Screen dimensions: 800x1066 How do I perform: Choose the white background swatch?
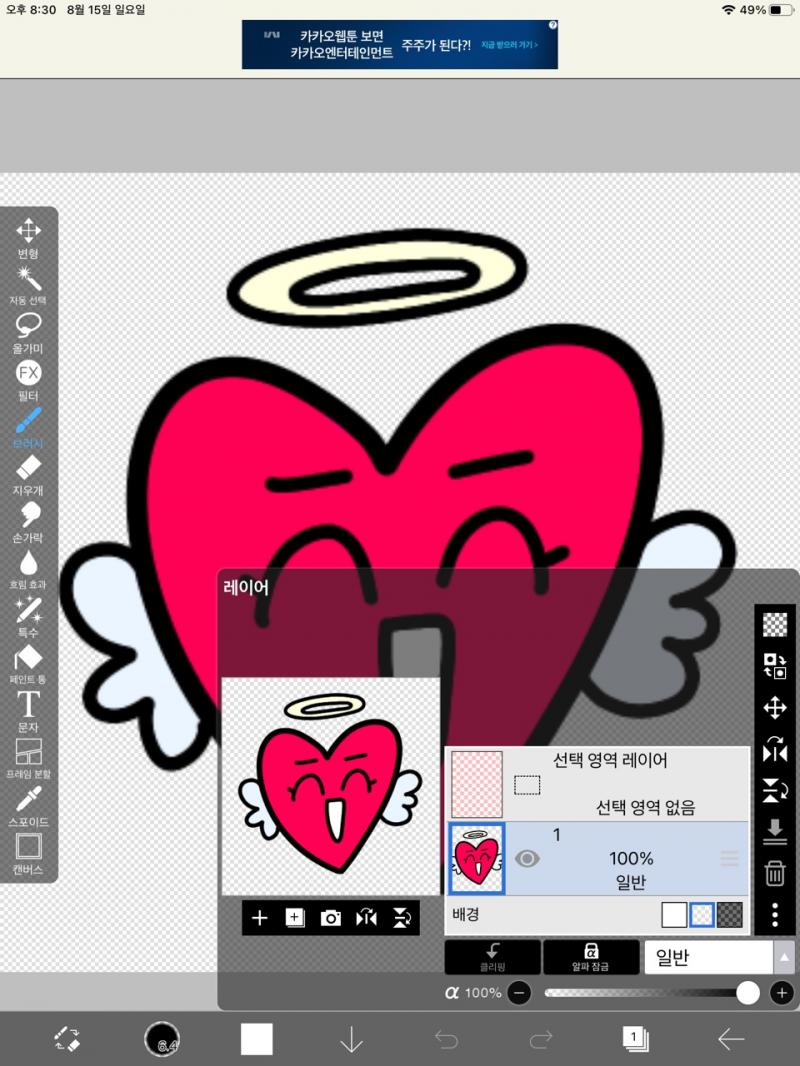click(x=674, y=915)
